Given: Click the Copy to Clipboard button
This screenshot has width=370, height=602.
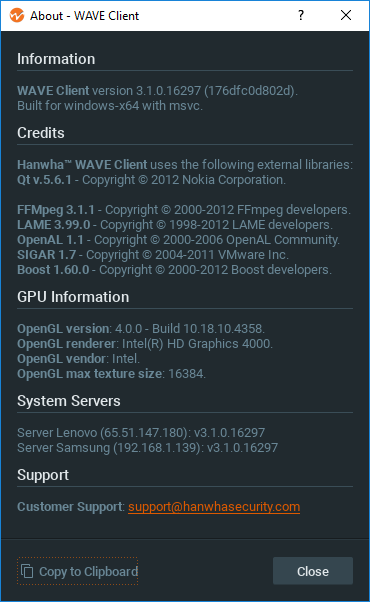Looking at the screenshot, I should pos(78,571).
